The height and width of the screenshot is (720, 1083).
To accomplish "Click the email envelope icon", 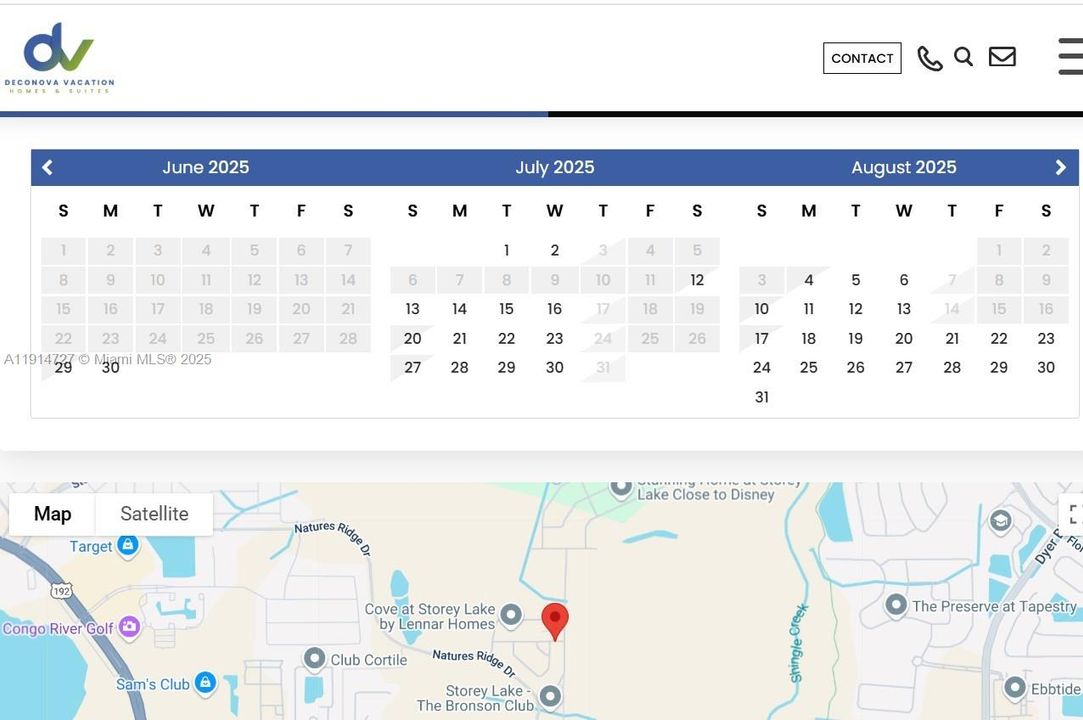I will tap(1002, 57).
